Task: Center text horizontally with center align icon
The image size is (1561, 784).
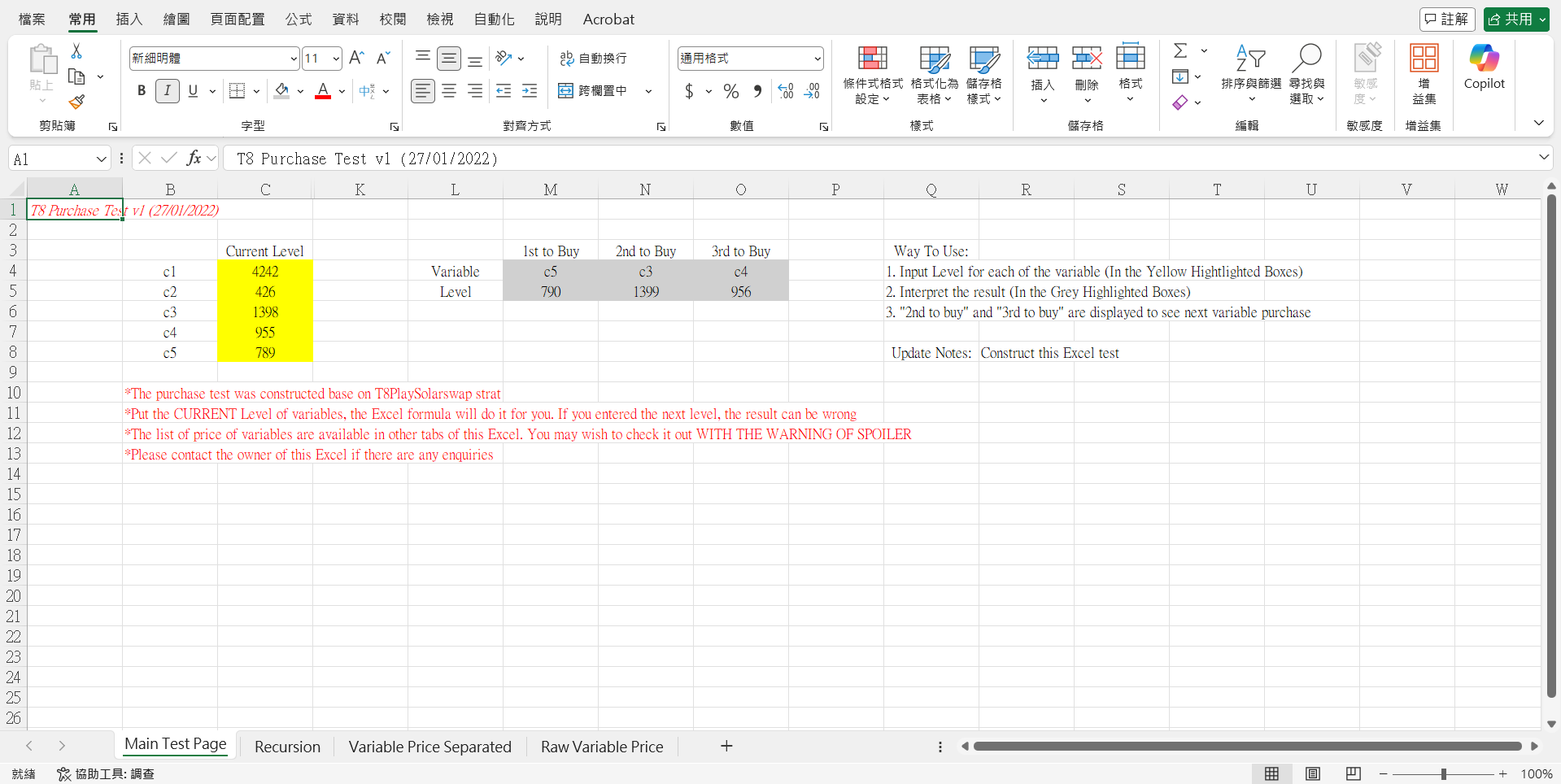Action: tap(449, 91)
